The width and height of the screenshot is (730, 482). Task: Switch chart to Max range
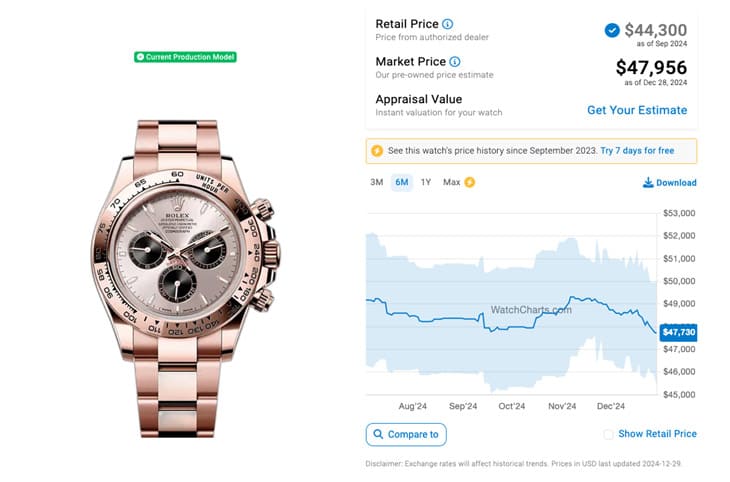[x=451, y=182]
